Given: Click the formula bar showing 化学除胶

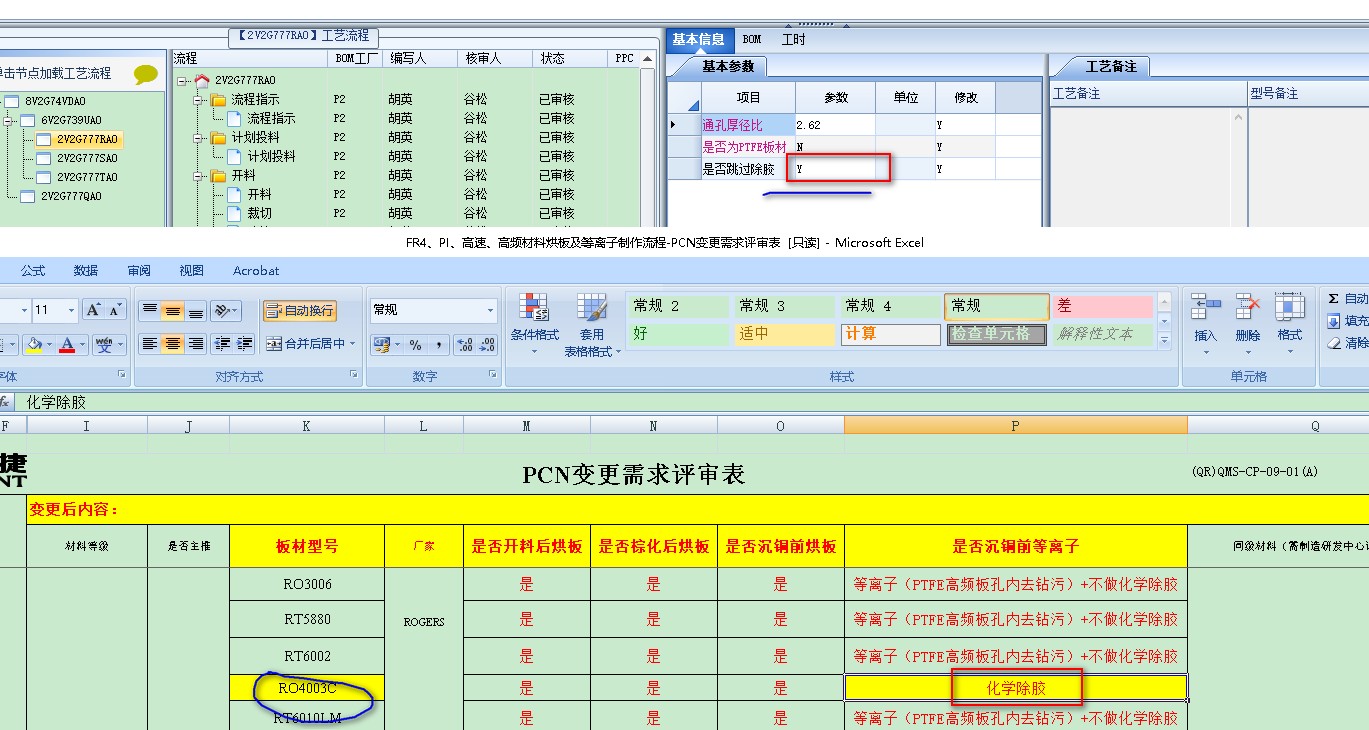Looking at the screenshot, I should click(690, 402).
